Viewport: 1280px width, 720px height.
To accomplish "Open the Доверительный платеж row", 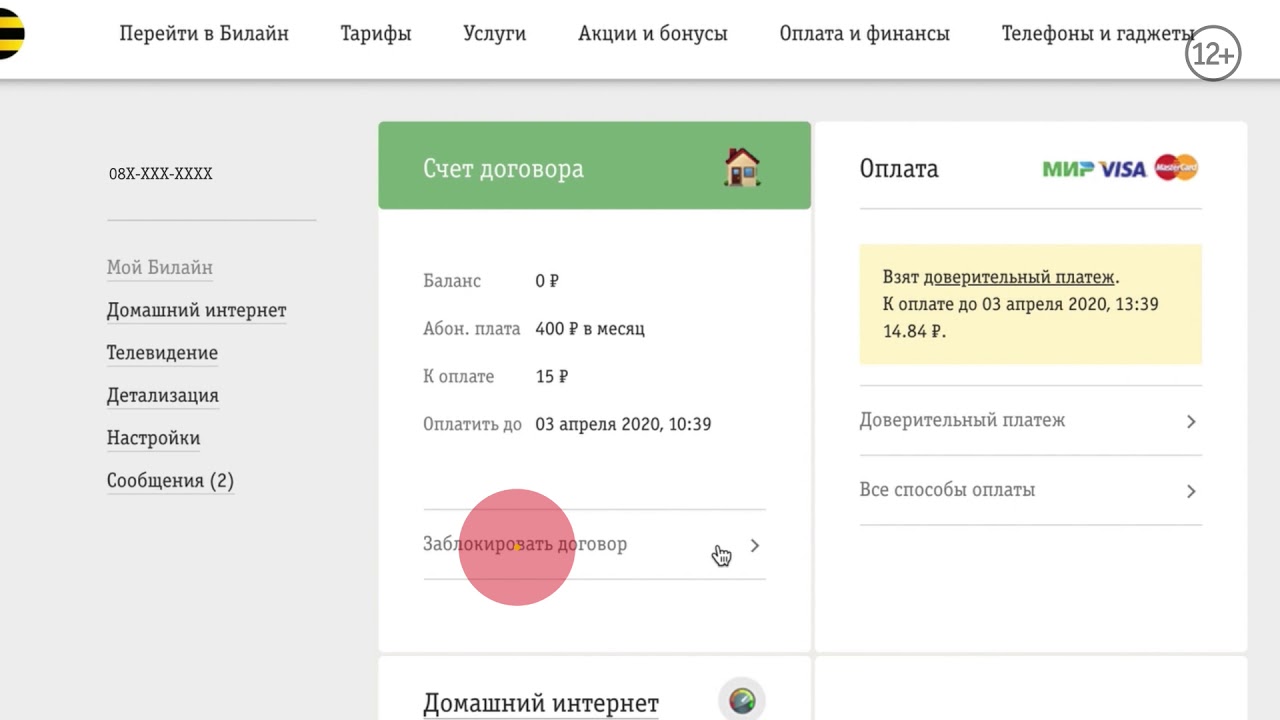I will coord(1030,421).
